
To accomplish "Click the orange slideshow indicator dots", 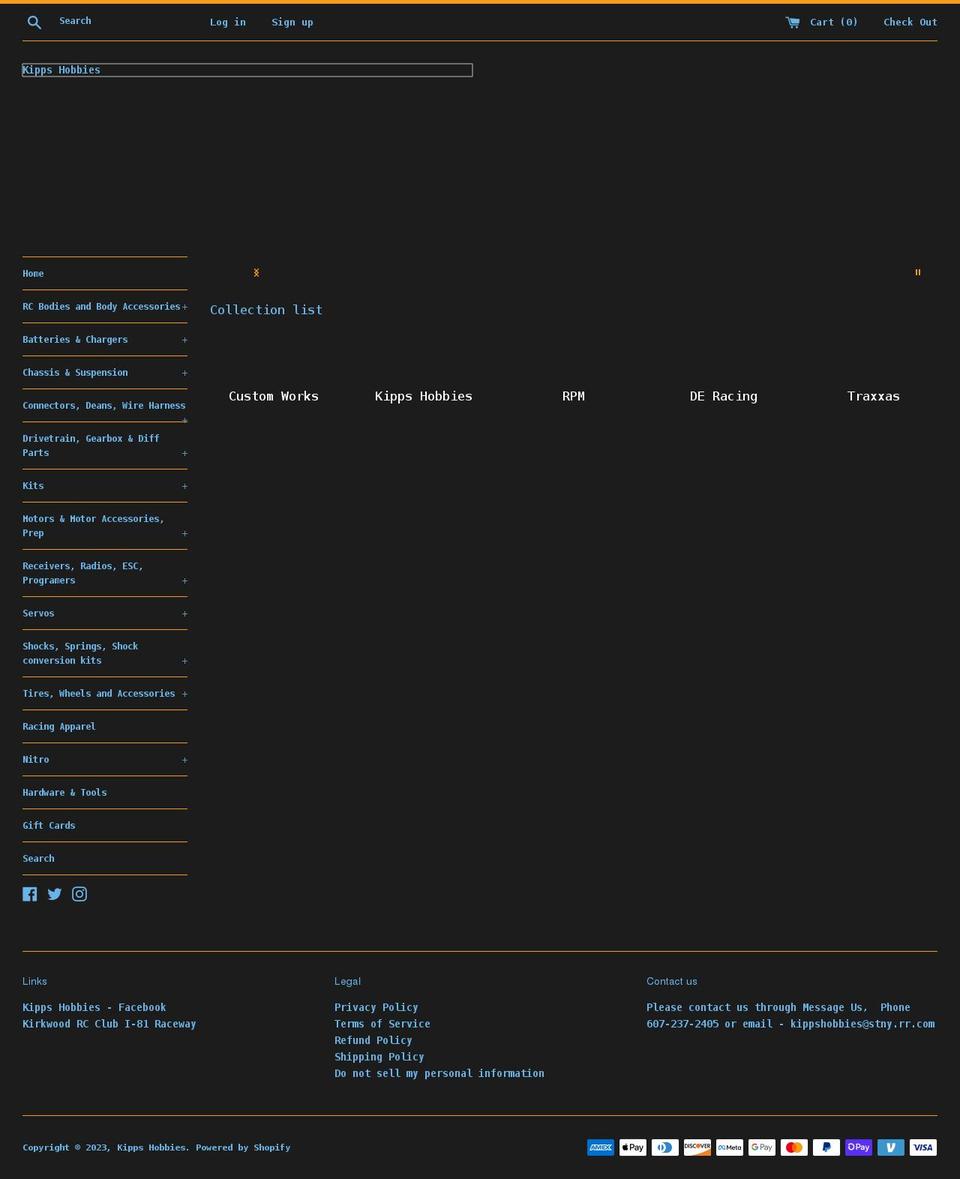I will [x=256, y=272].
